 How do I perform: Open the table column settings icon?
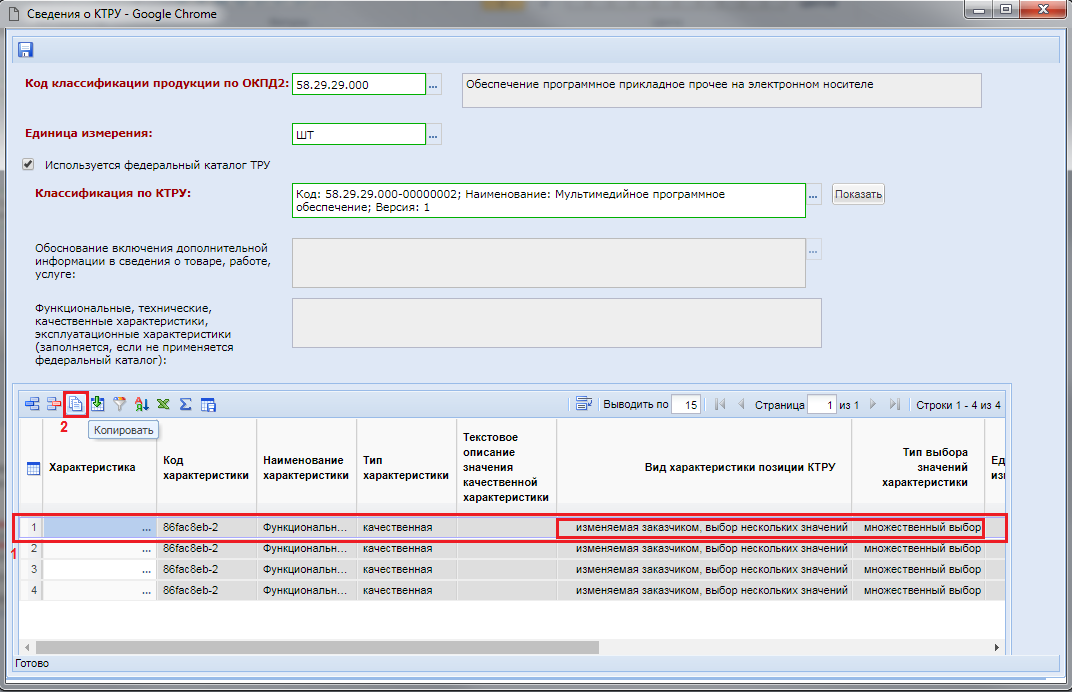point(208,405)
